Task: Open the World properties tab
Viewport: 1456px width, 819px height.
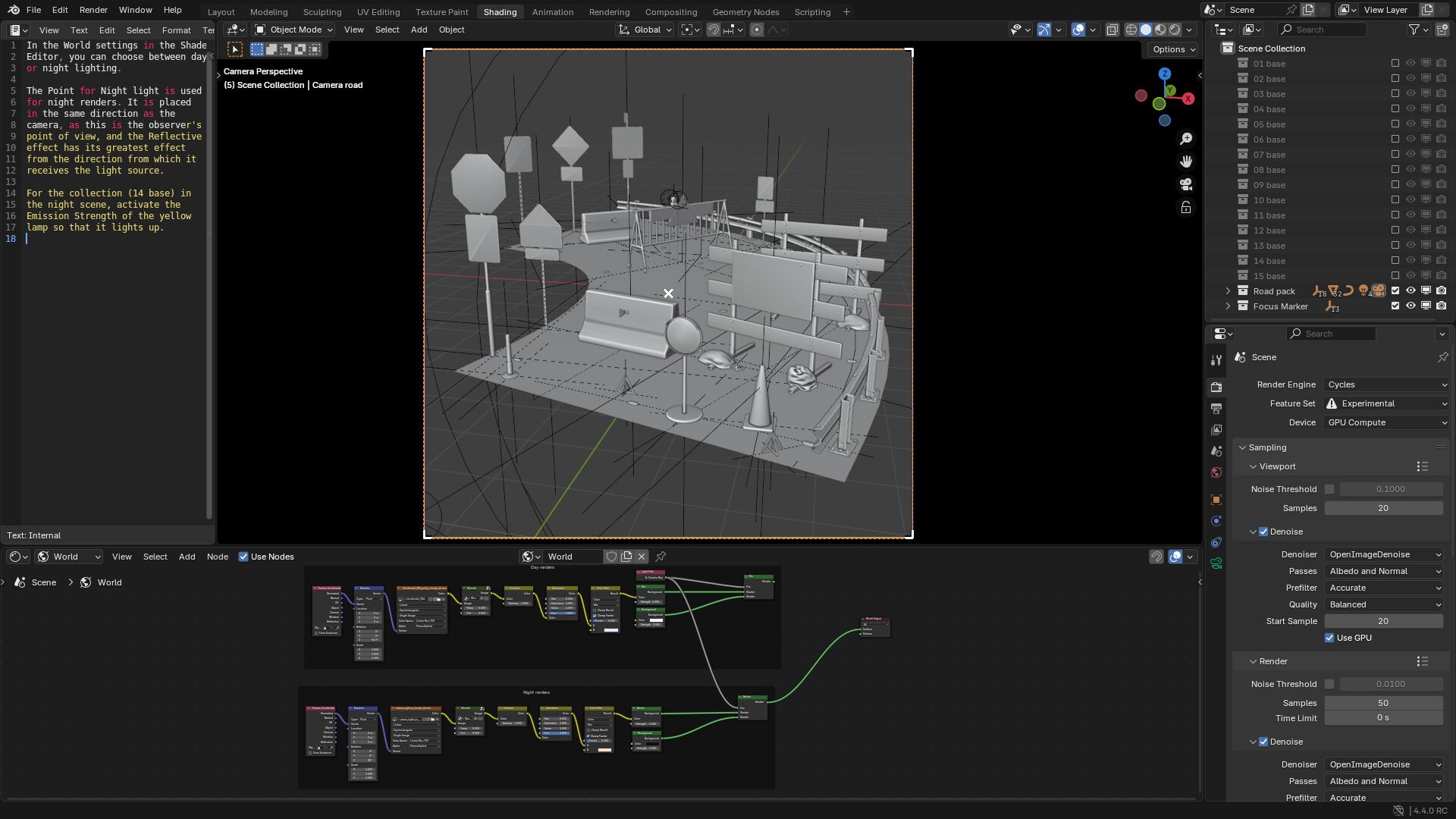Action: [x=1216, y=472]
